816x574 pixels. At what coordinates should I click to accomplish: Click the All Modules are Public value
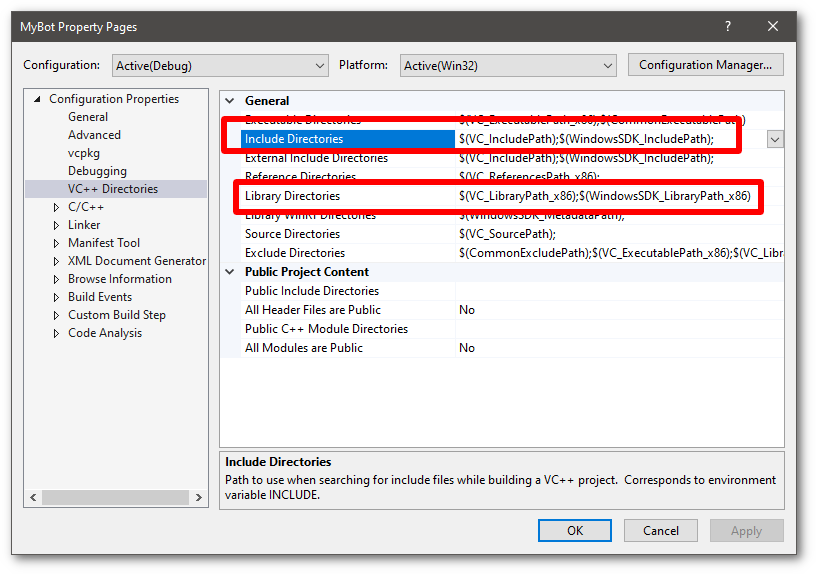[467, 348]
